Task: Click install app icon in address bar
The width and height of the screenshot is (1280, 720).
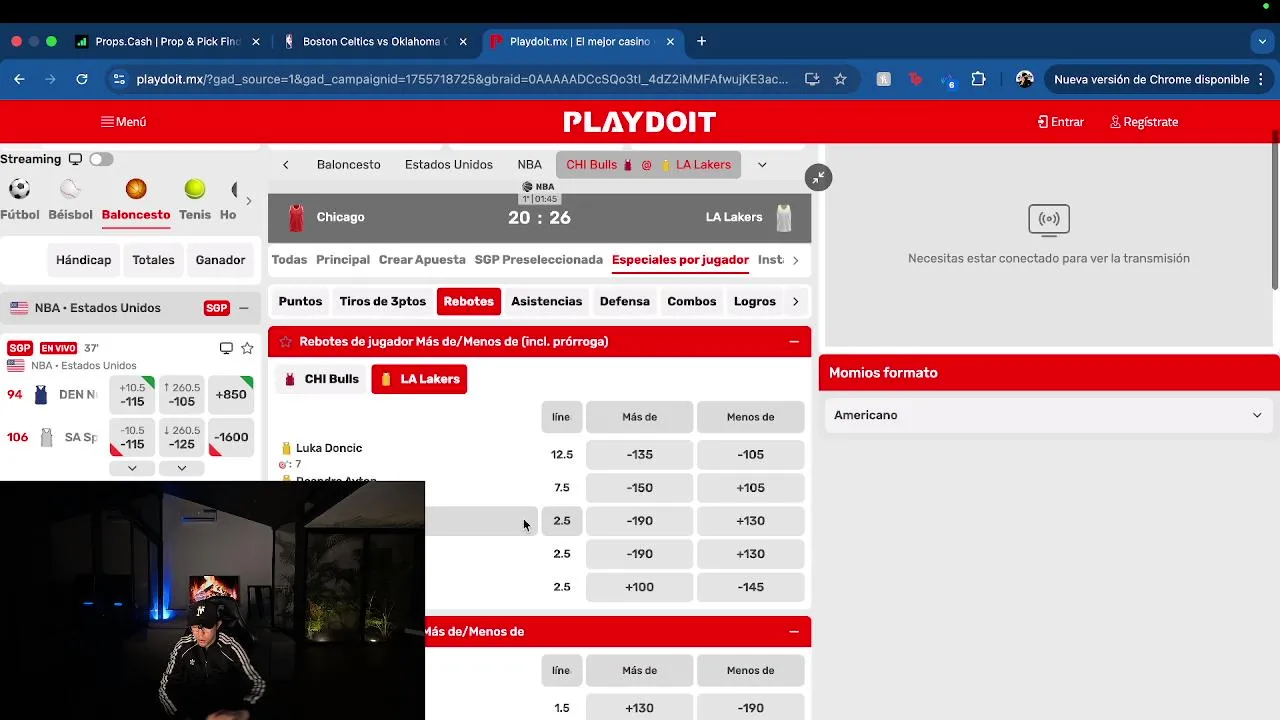Action: tap(812, 79)
